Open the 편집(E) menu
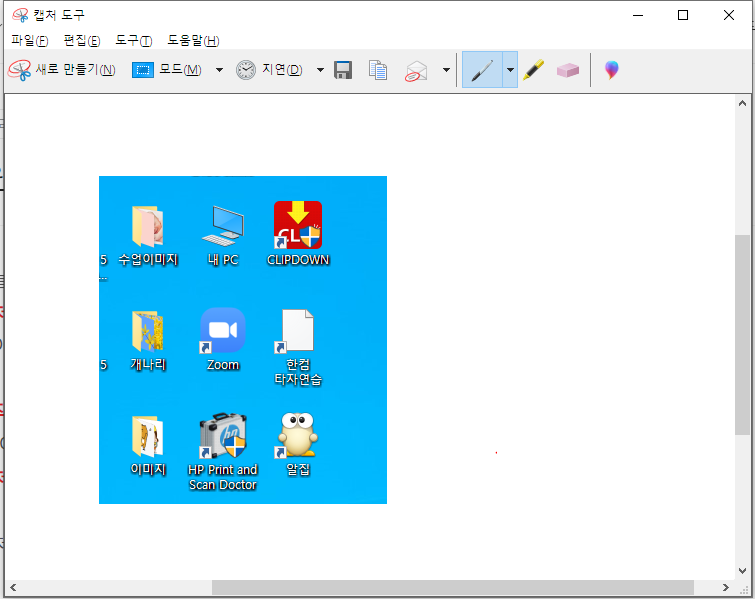 (82, 40)
